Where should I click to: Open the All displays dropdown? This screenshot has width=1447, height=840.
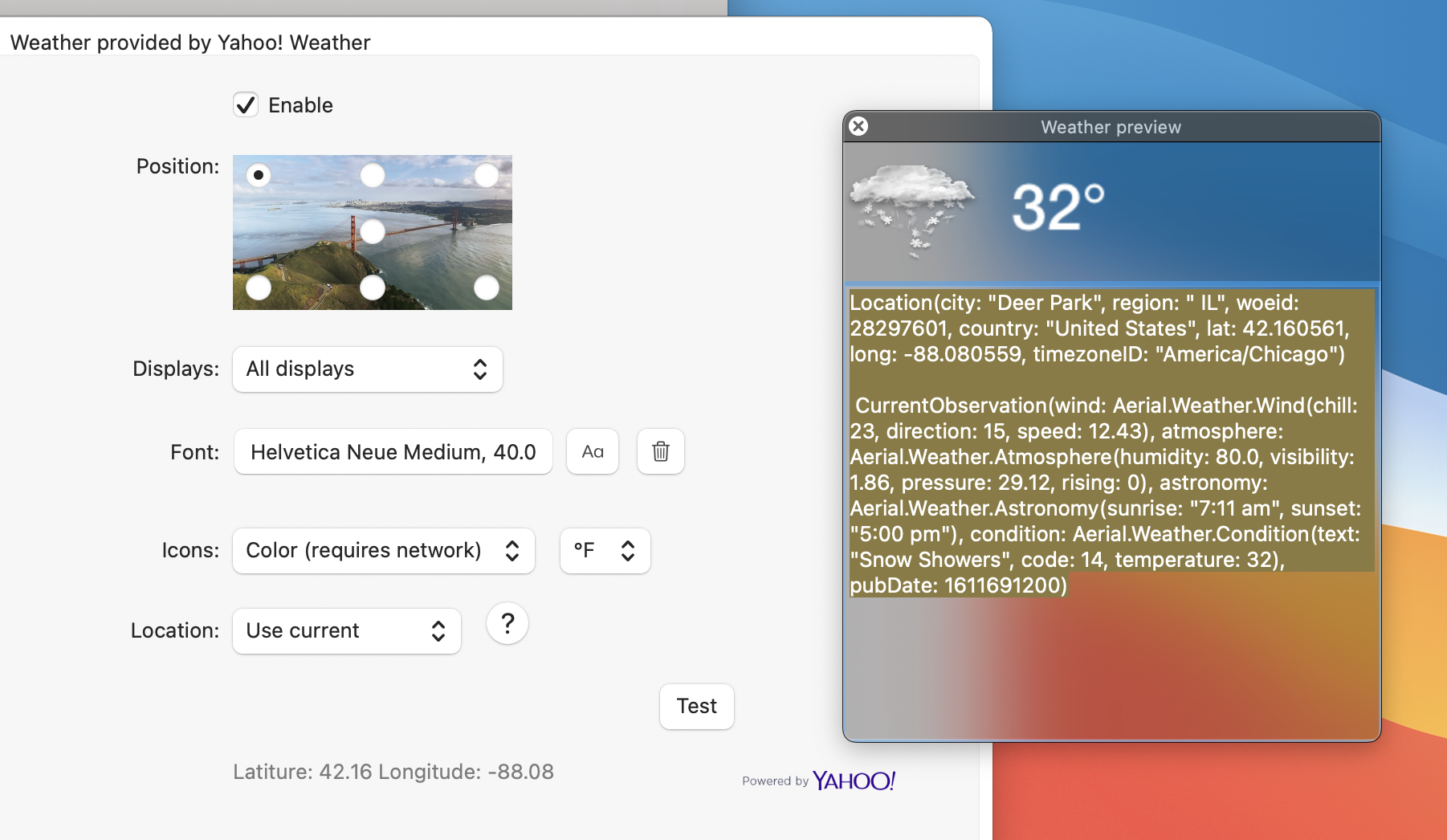[x=368, y=369]
